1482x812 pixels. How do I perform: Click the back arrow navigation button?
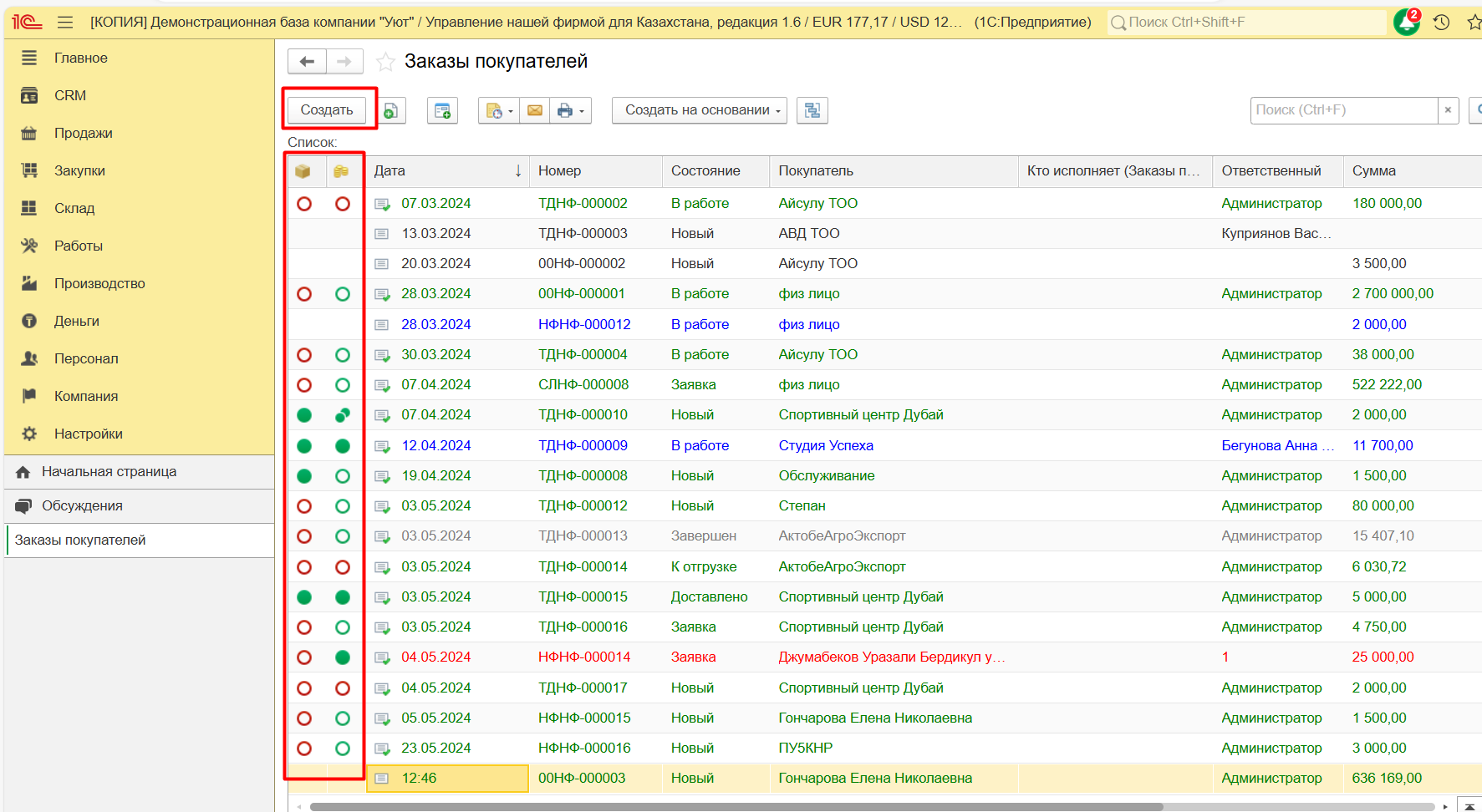pyautogui.click(x=307, y=62)
